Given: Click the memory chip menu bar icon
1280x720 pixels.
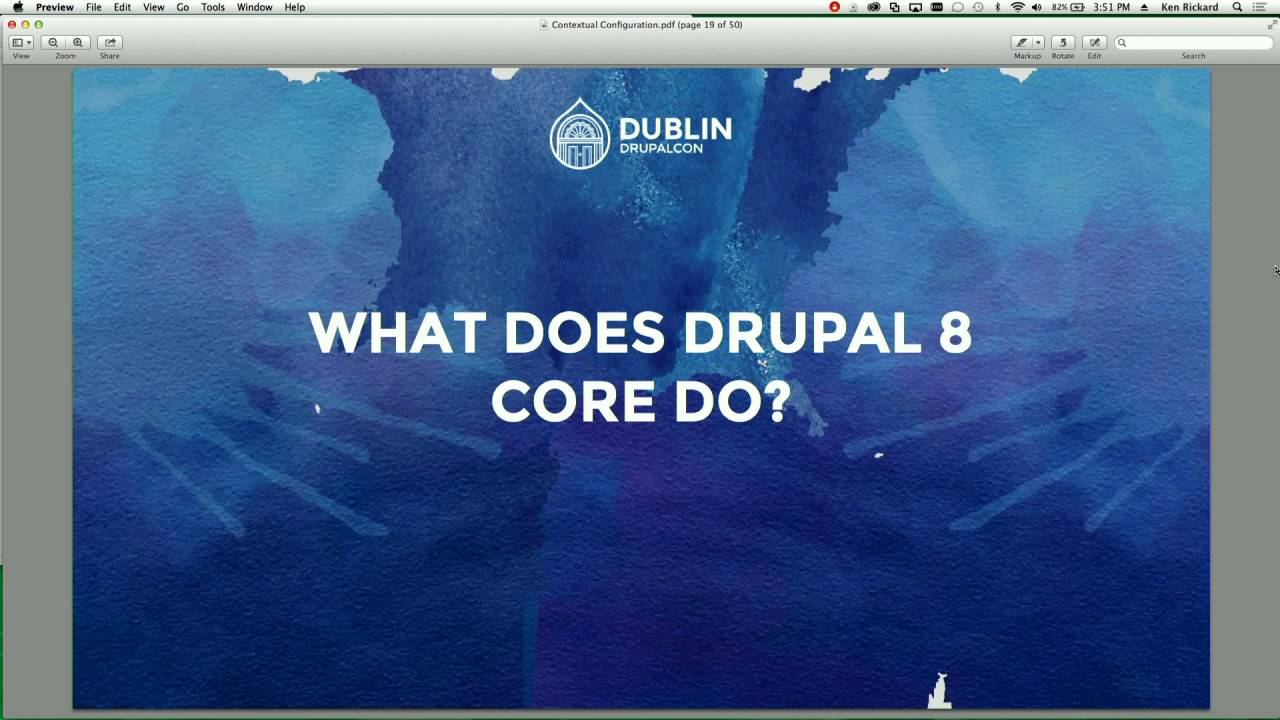Looking at the screenshot, I should (936, 7).
